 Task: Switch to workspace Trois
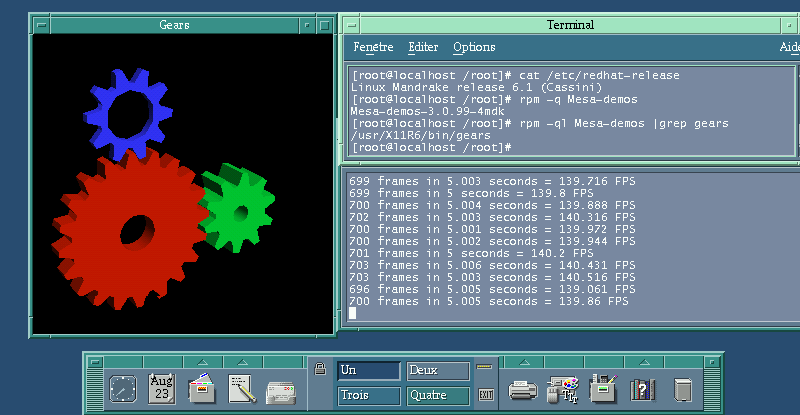click(x=369, y=396)
